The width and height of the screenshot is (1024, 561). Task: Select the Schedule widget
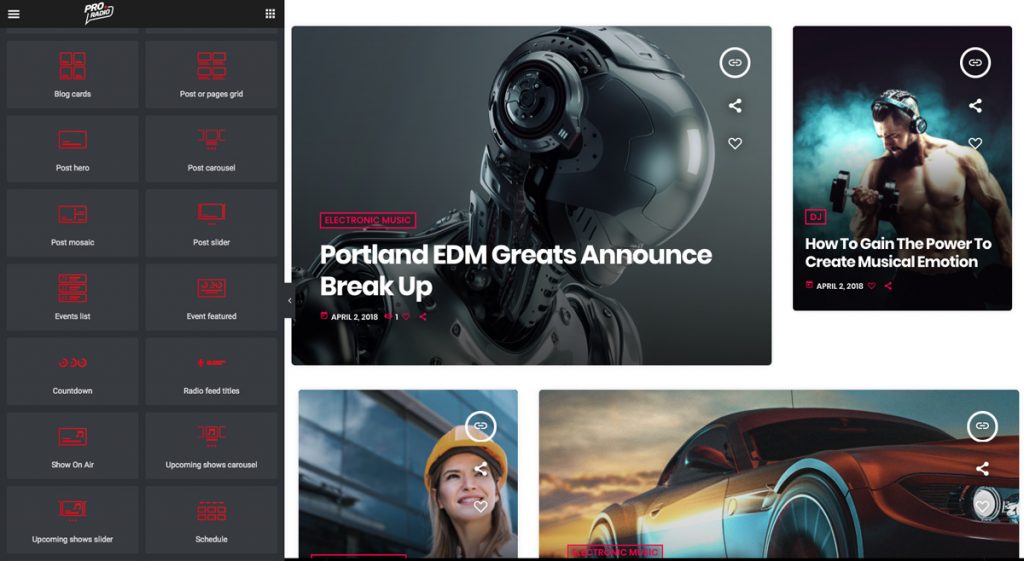click(211, 519)
